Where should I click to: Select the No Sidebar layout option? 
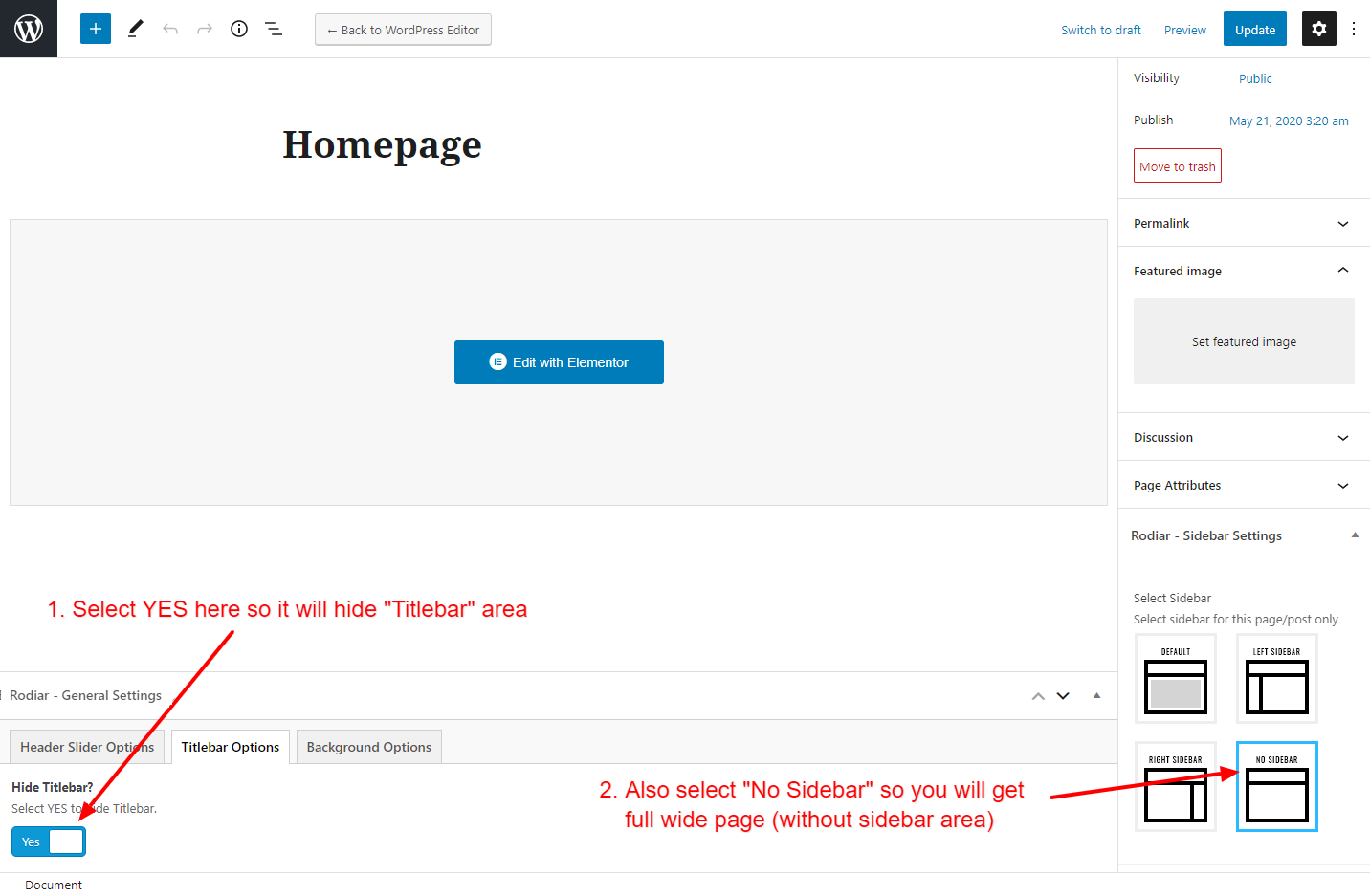[1276, 786]
